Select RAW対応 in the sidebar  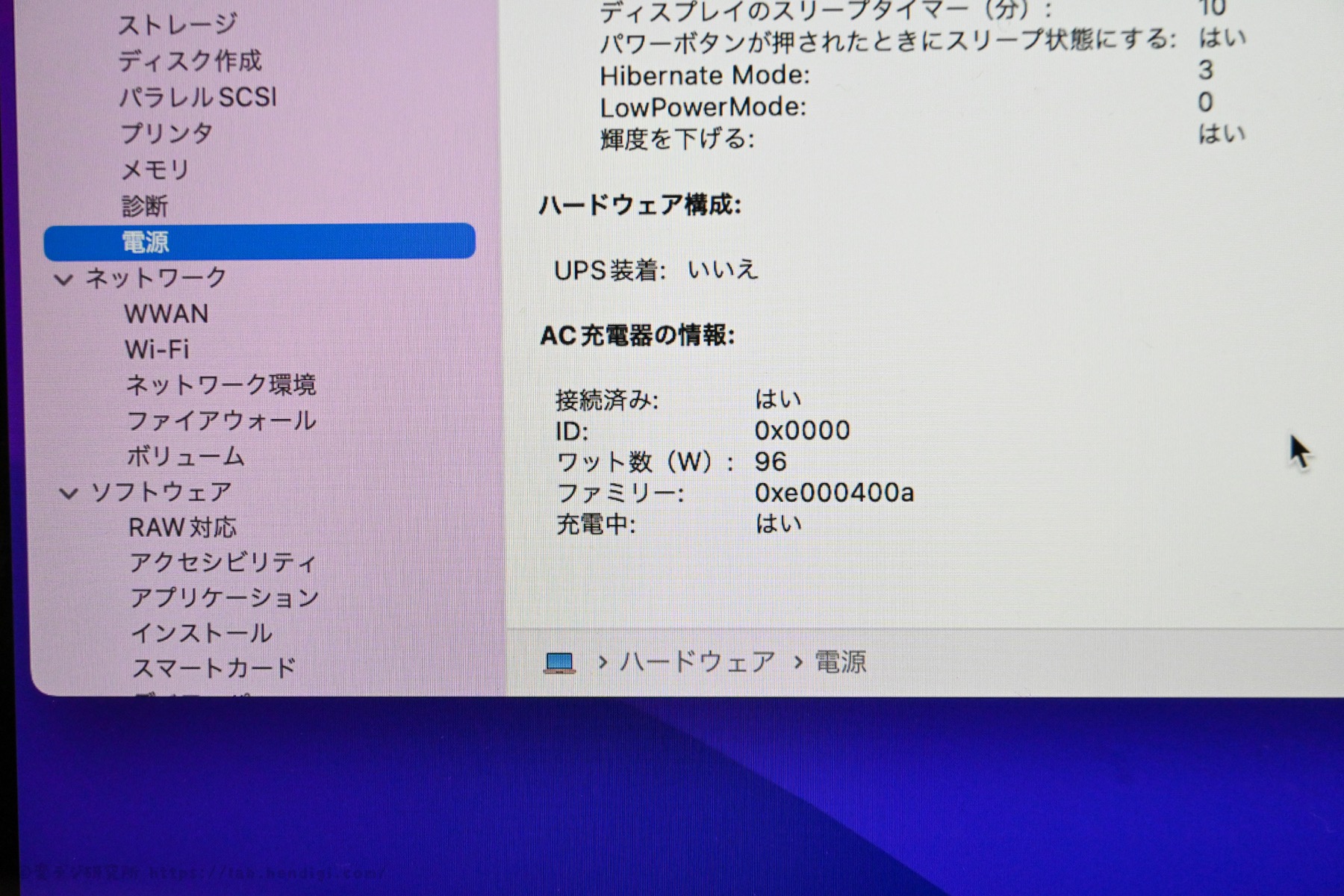[x=183, y=528]
